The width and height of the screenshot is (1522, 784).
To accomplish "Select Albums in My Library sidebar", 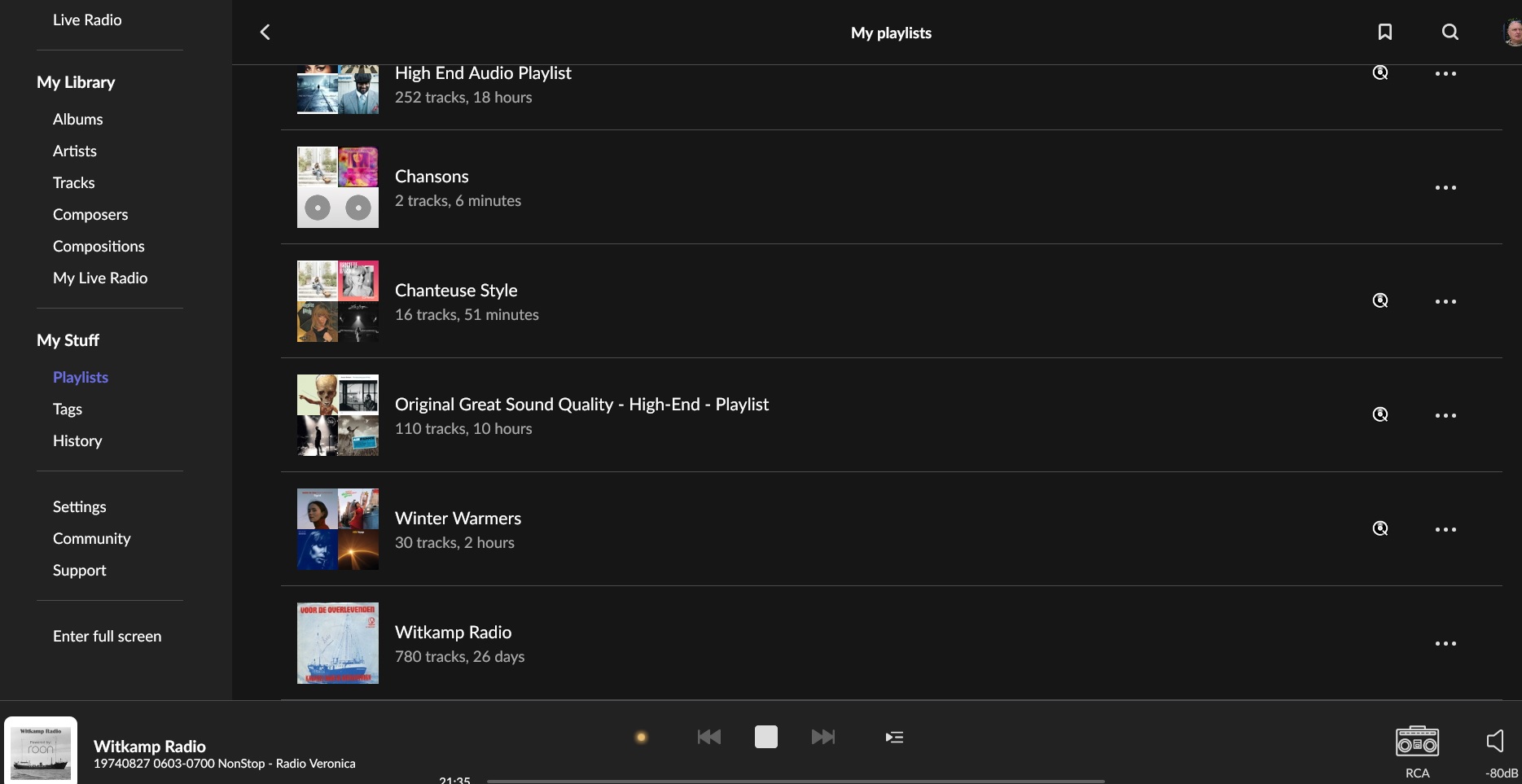I will point(77,119).
